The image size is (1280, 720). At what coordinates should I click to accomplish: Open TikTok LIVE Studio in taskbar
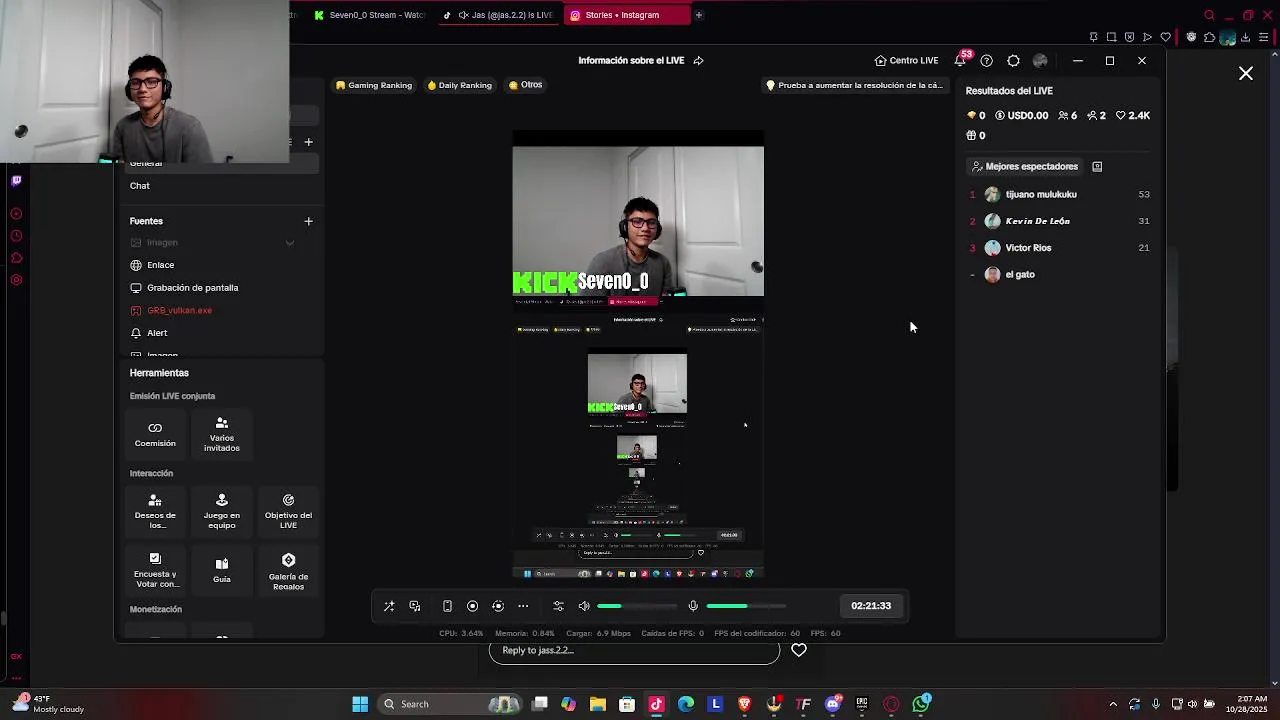pos(656,704)
